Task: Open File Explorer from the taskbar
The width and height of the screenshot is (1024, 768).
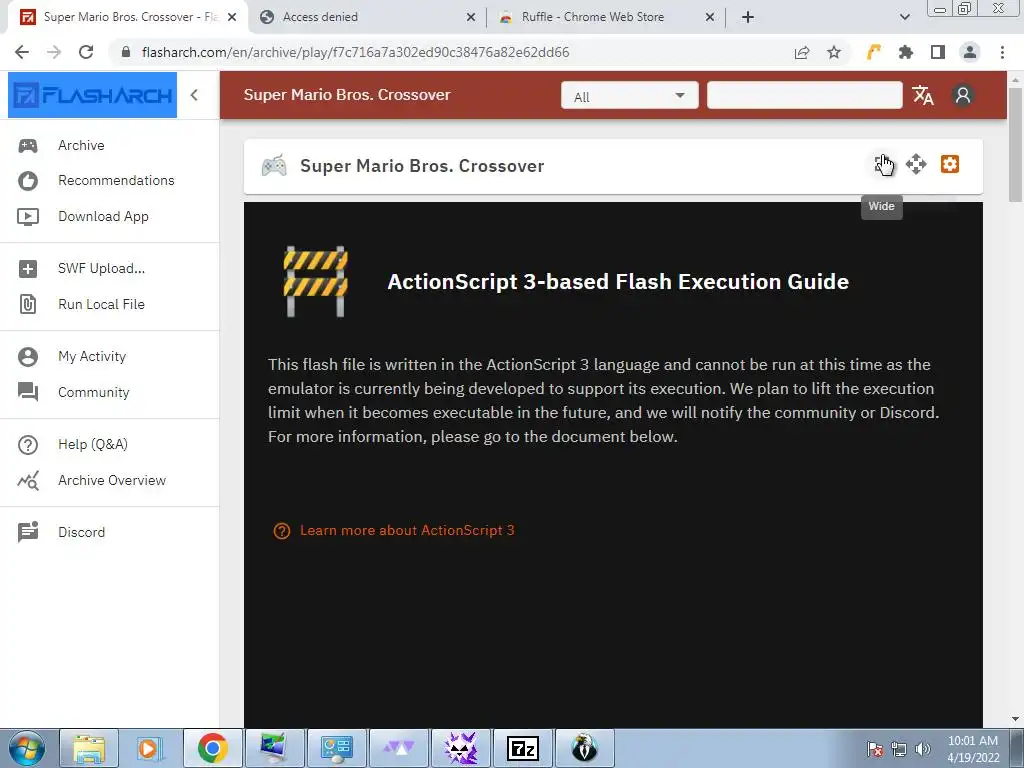Action: pyautogui.click(x=89, y=748)
